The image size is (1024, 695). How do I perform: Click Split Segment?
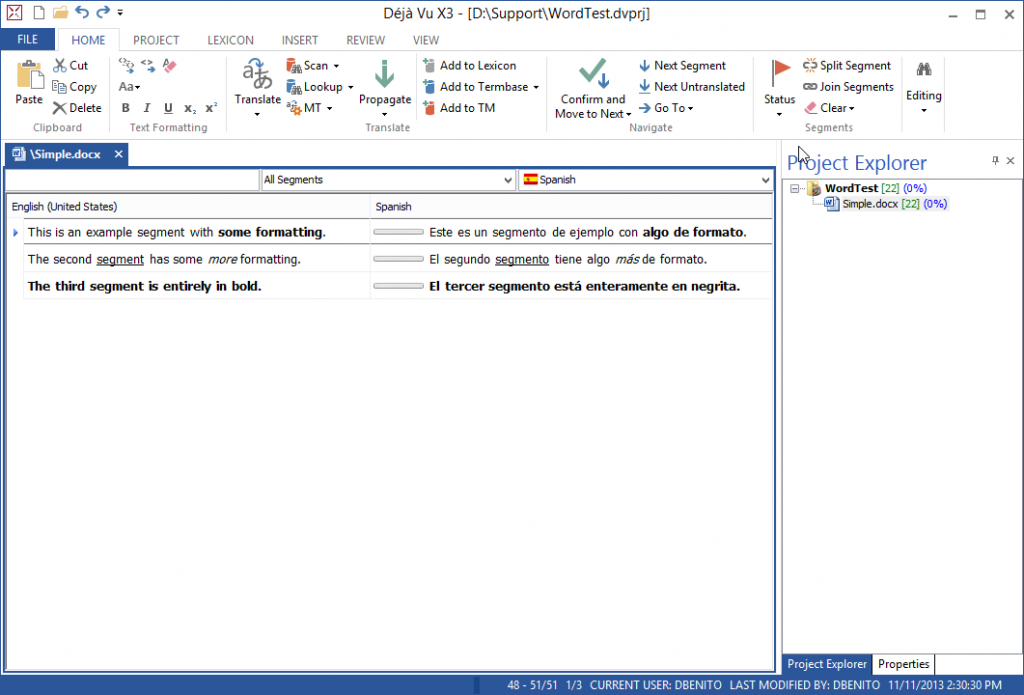click(x=847, y=65)
